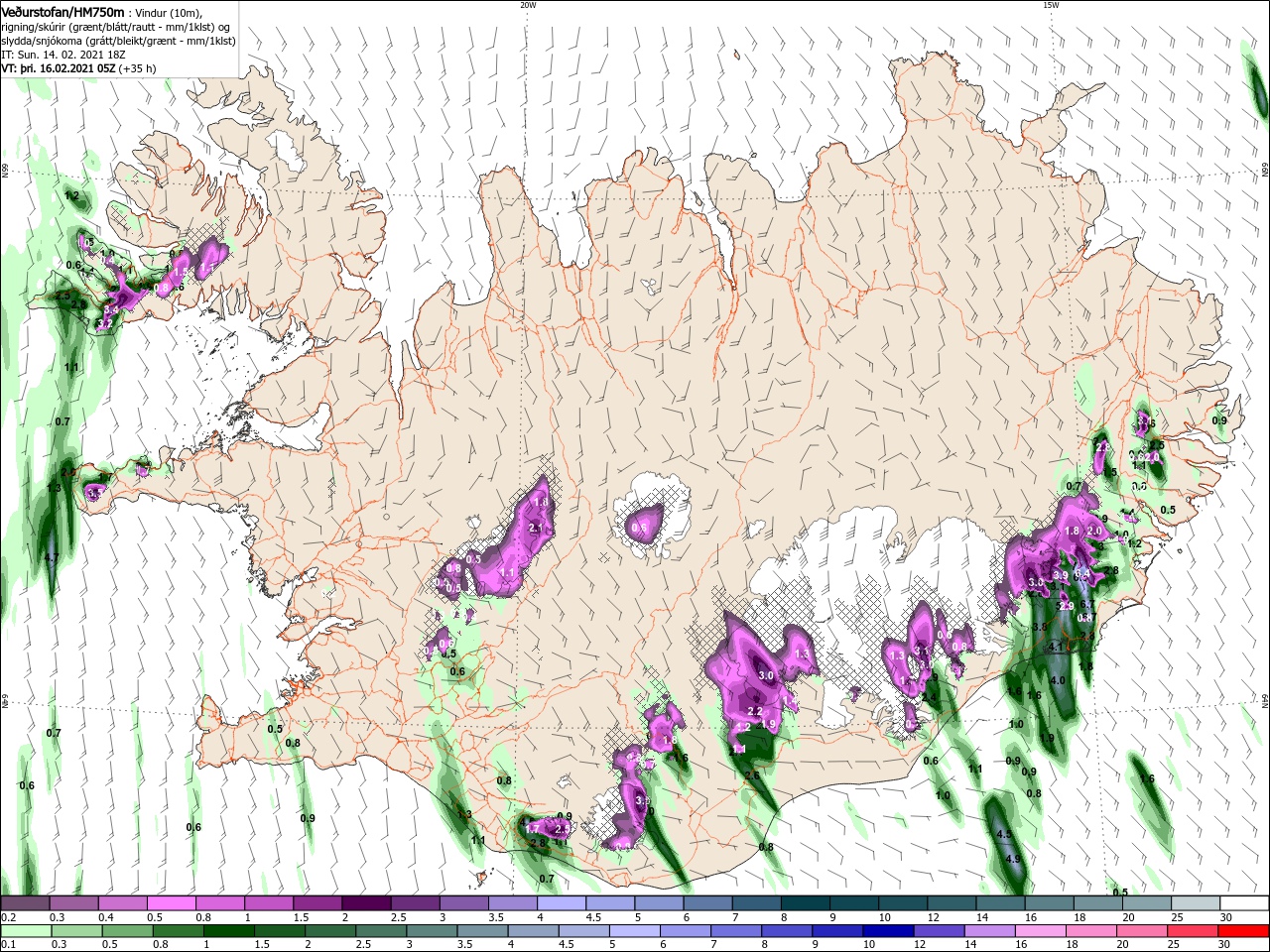Click the deep blue swatch between 10 and 12
This screenshot has width=1270, height=952.
point(887,931)
